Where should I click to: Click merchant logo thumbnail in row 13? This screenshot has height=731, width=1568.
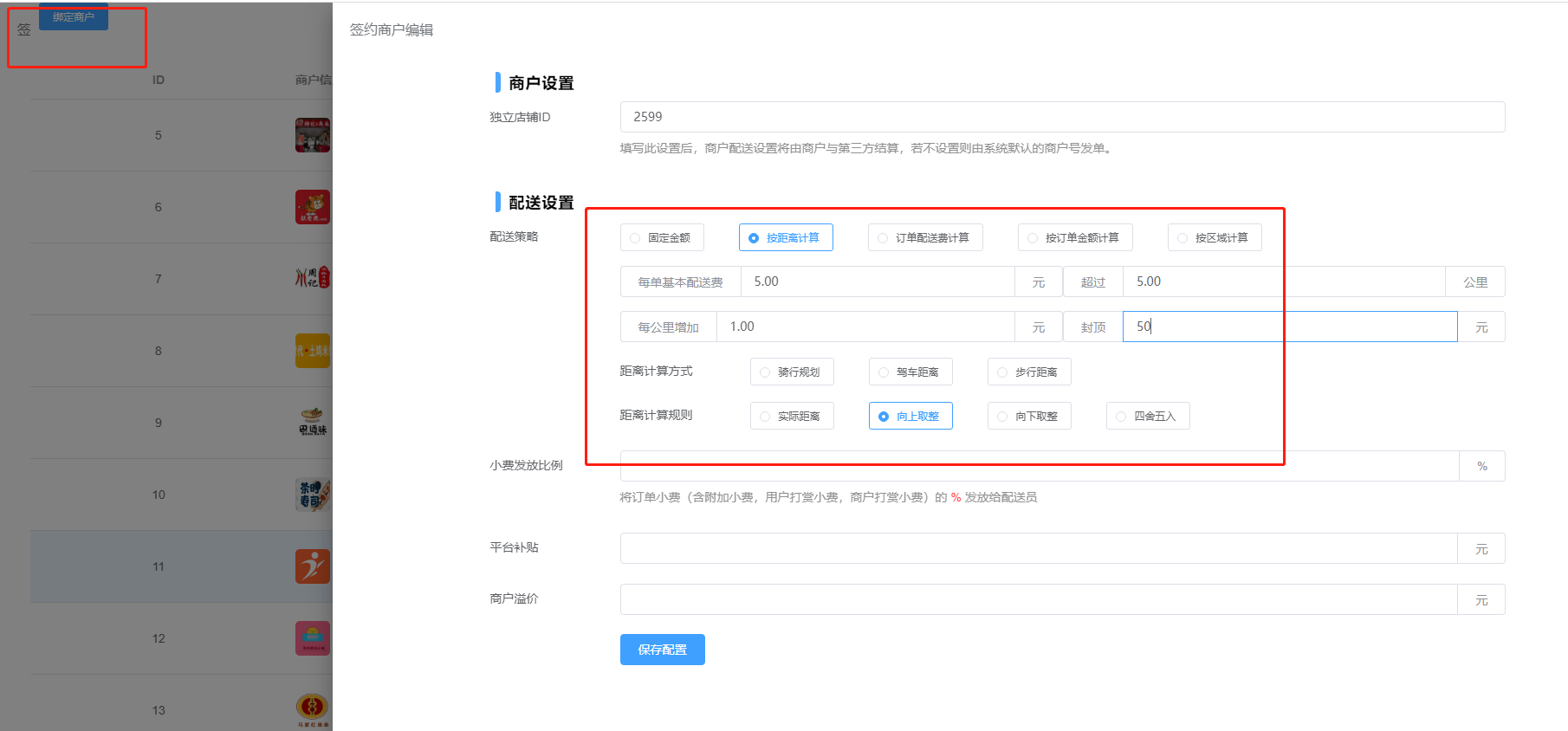coord(313,710)
